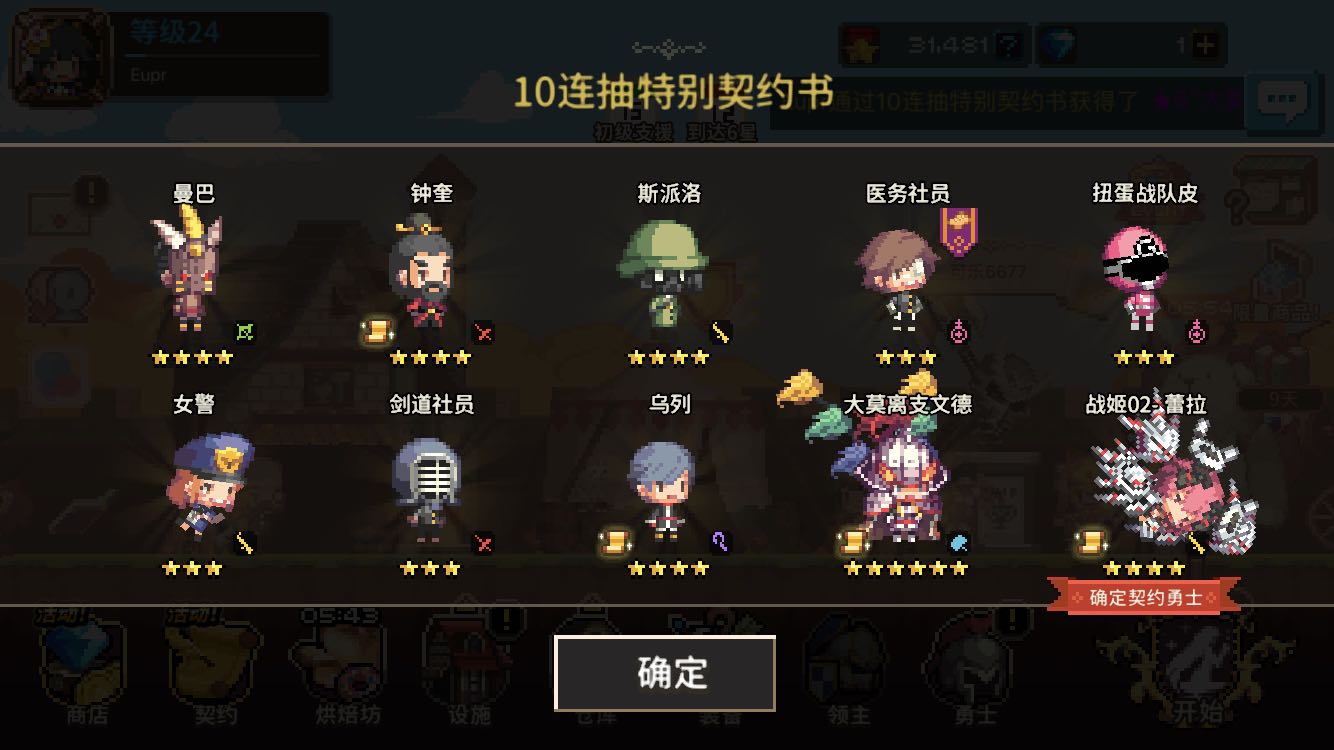Viewport: 1334px width, 750px height.
Task: Click the blue class icon beside 大莫离支文德
Action: [x=958, y=543]
